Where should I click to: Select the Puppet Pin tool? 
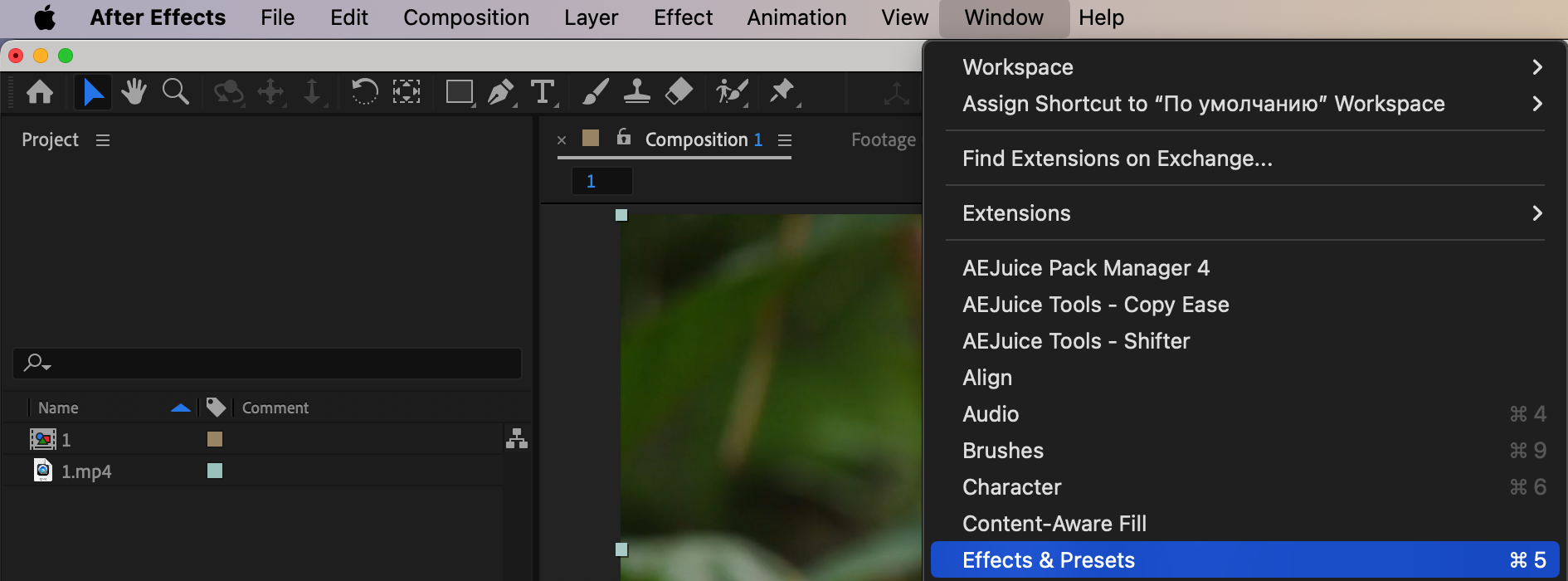(782, 91)
